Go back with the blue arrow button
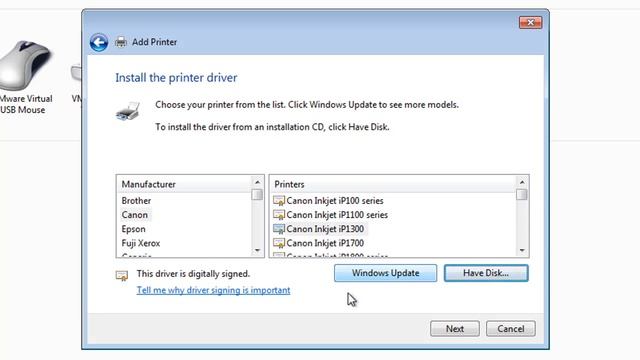640x360 pixels. 99,42
